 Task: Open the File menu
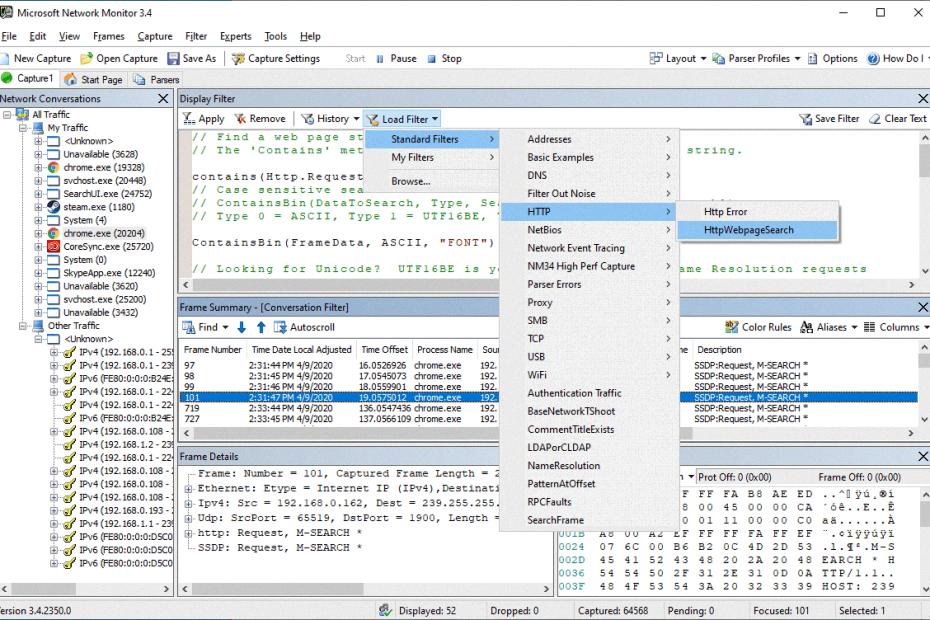(x=9, y=36)
